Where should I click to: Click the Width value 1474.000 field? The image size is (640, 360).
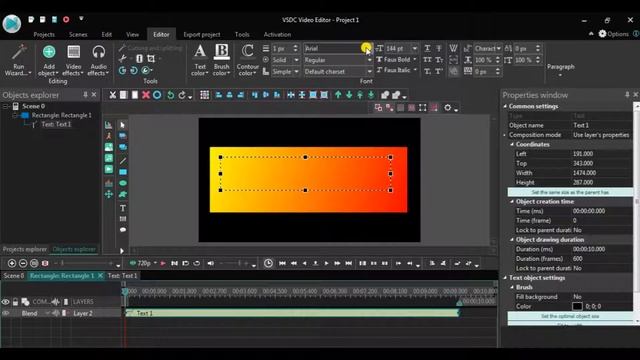[601, 173]
